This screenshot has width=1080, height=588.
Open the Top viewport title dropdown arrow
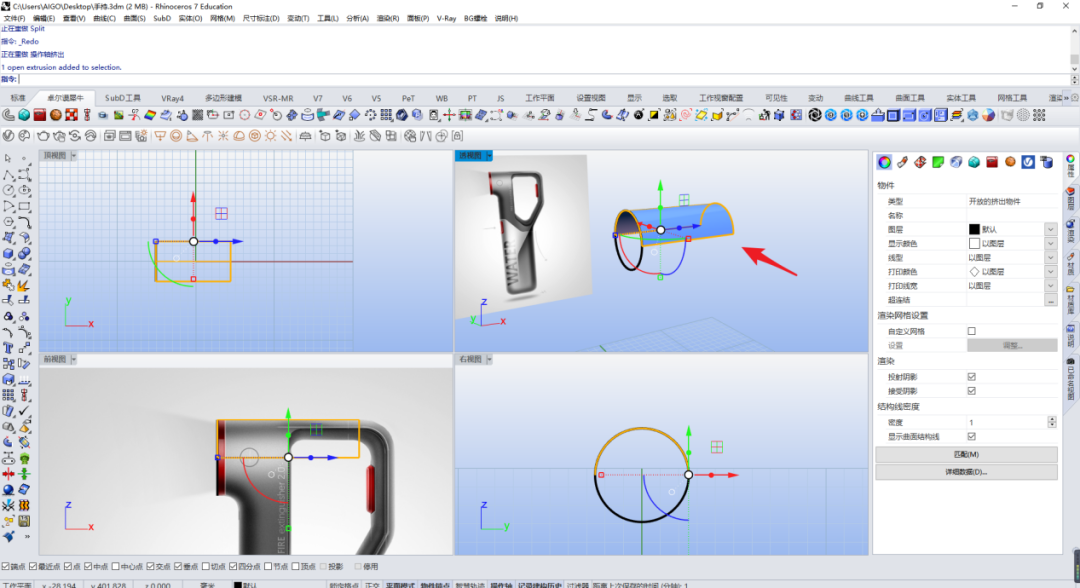pyautogui.click(x=74, y=156)
